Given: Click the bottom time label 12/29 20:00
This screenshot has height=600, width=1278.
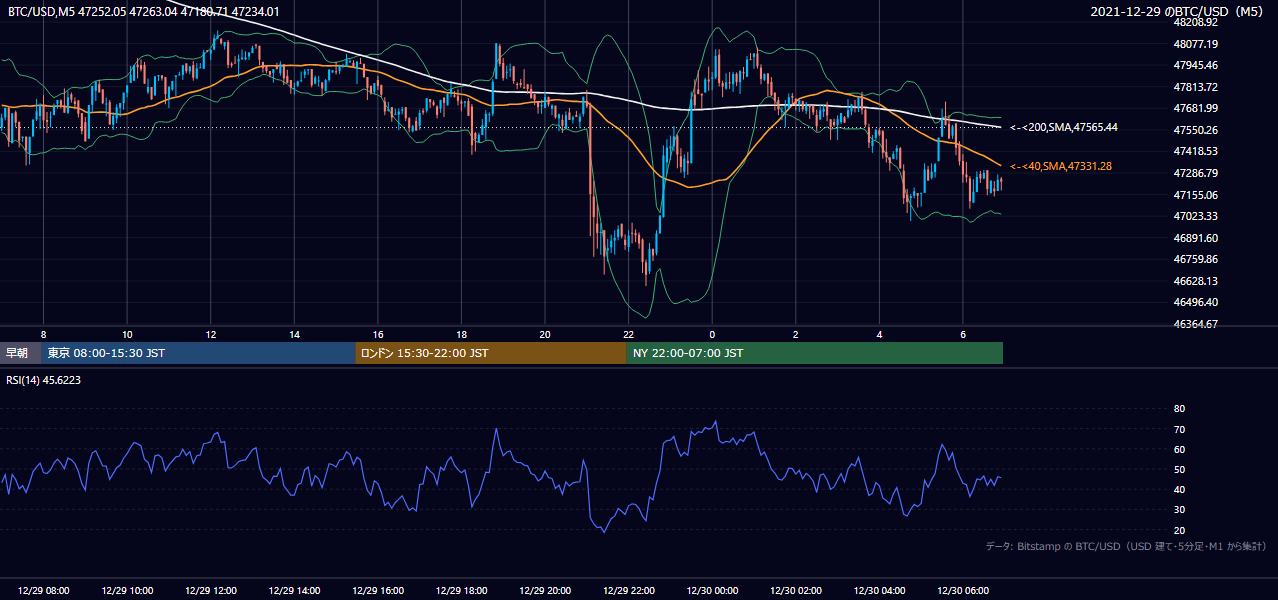Looking at the screenshot, I should [545, 591].
